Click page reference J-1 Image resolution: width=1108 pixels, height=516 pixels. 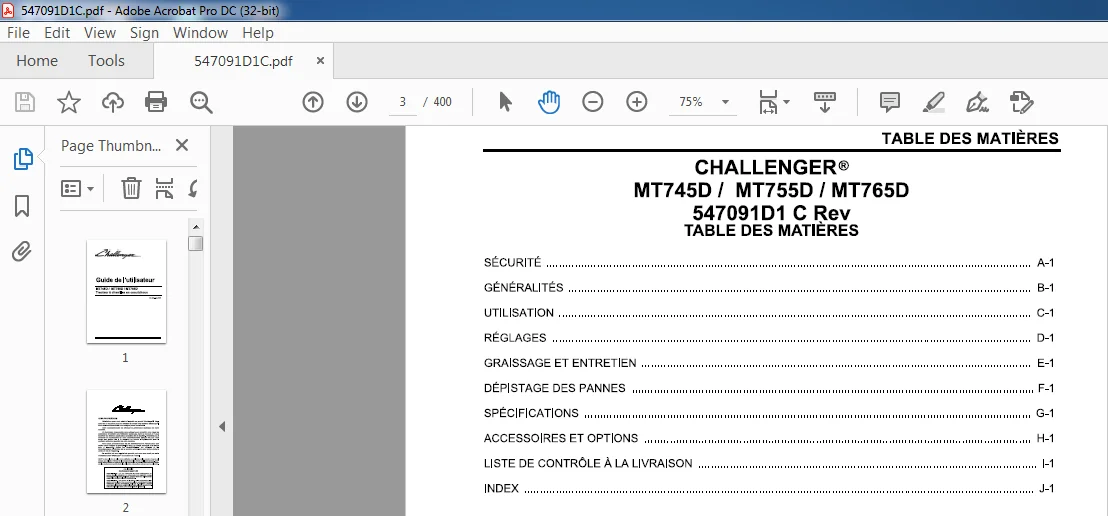[1047, 488]
